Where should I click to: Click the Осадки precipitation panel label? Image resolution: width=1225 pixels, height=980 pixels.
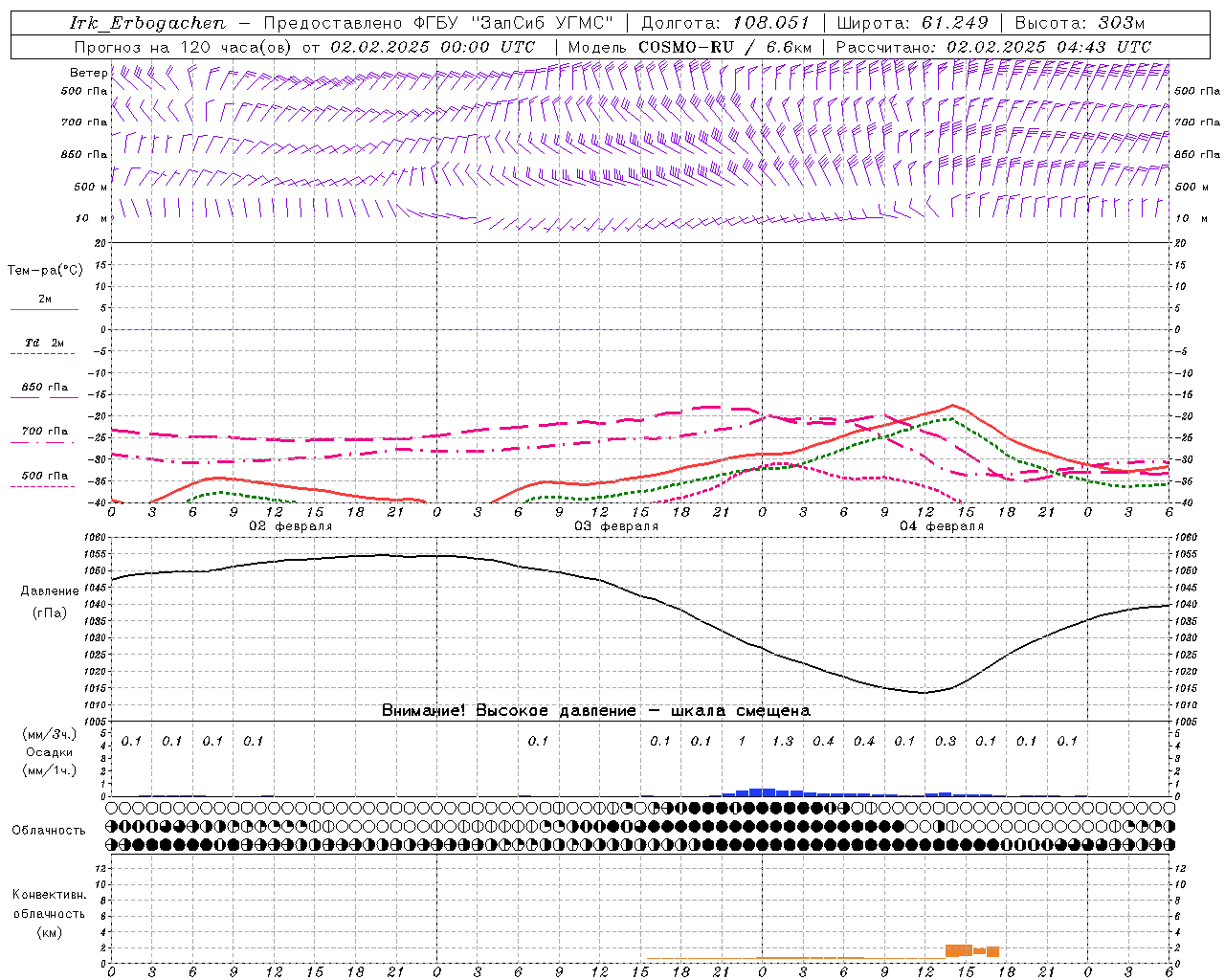click(x=50, y=752)
